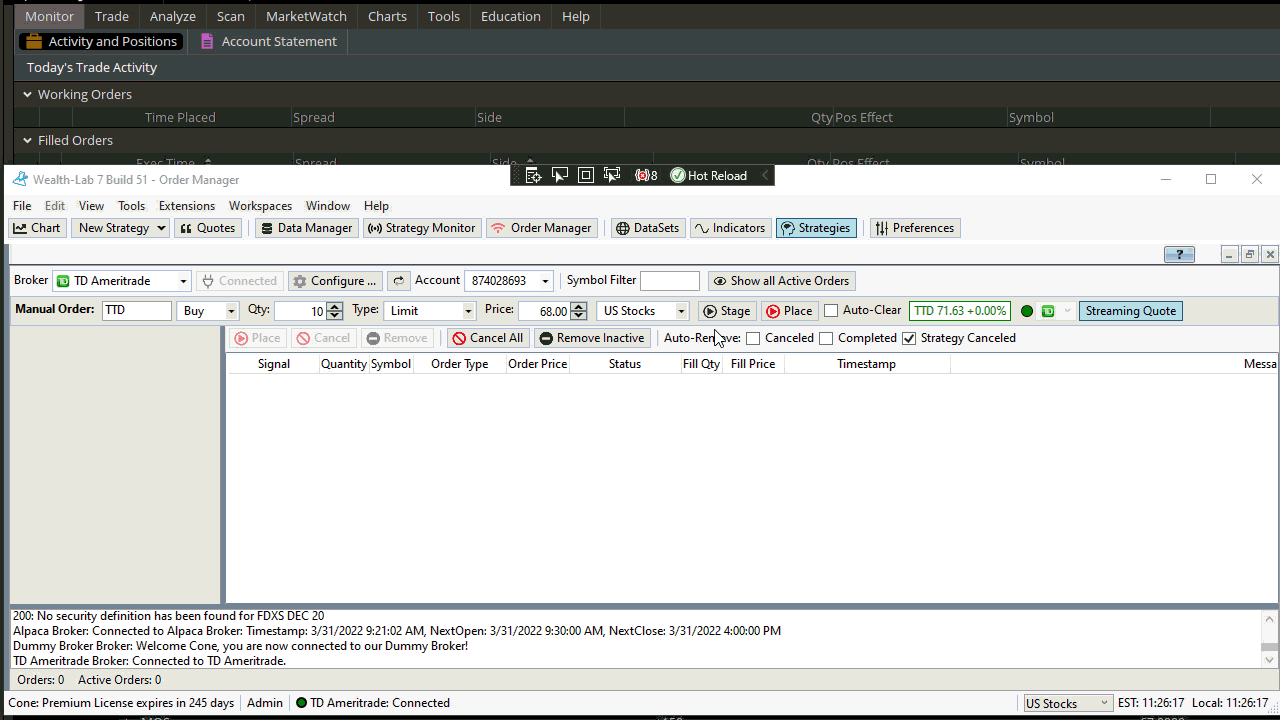
Task: Click the Manual Order symbol field
Action: (137, 311)
